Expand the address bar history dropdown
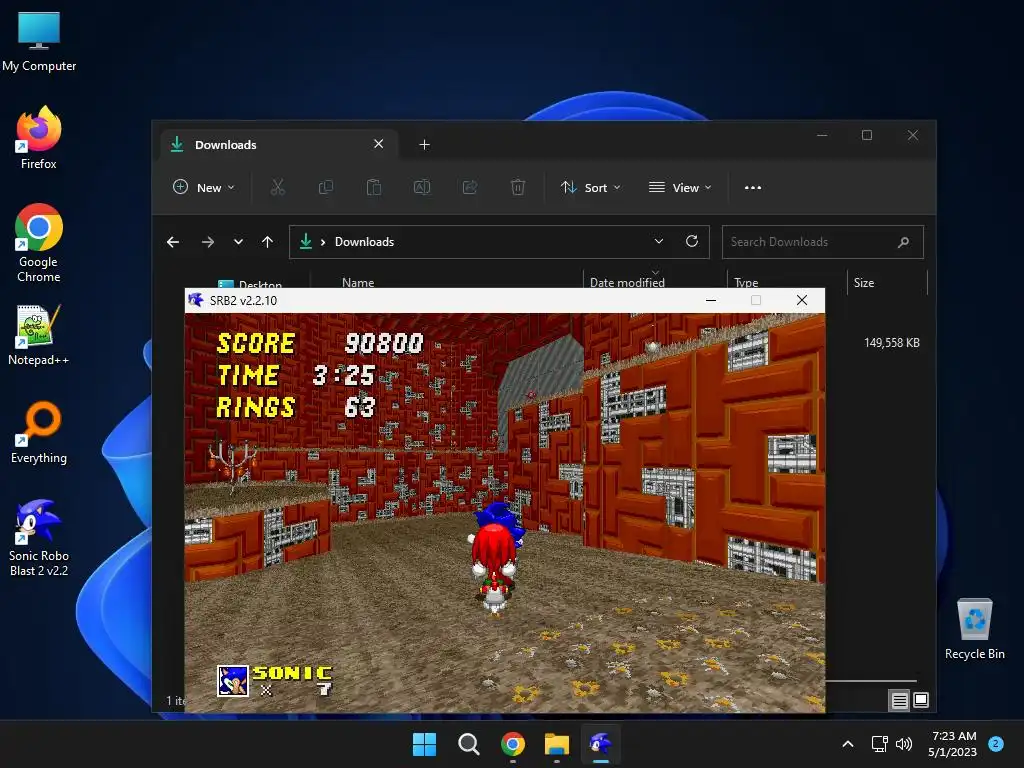1024x768 pixels. 659,241
